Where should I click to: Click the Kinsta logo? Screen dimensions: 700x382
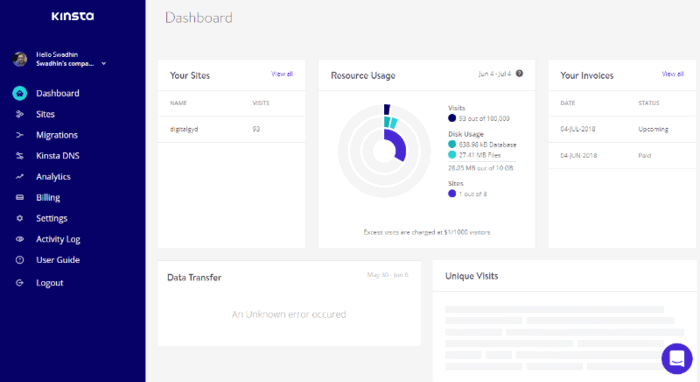[x=72, y=16]
